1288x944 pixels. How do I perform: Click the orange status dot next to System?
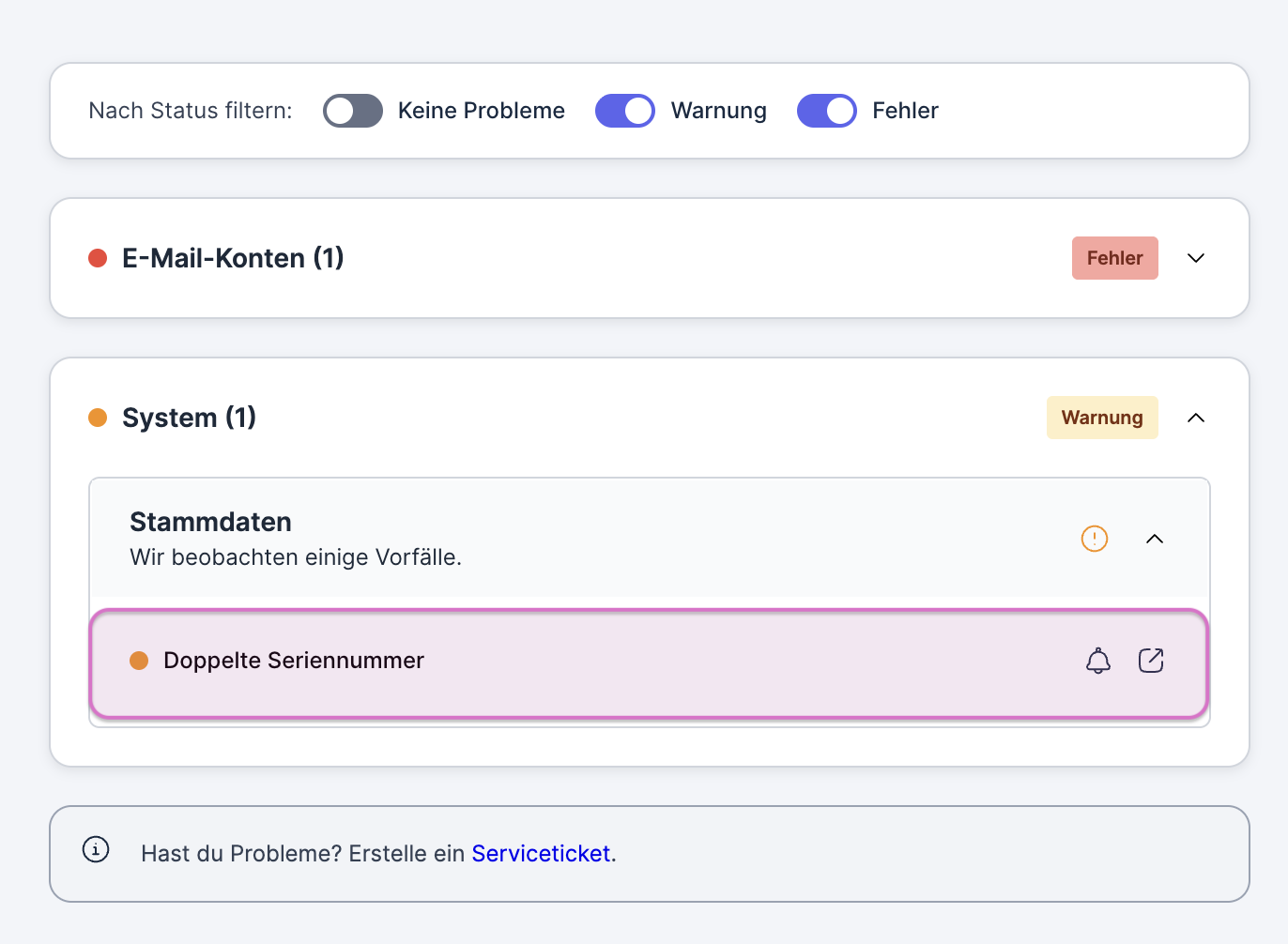tap(98, 418)
